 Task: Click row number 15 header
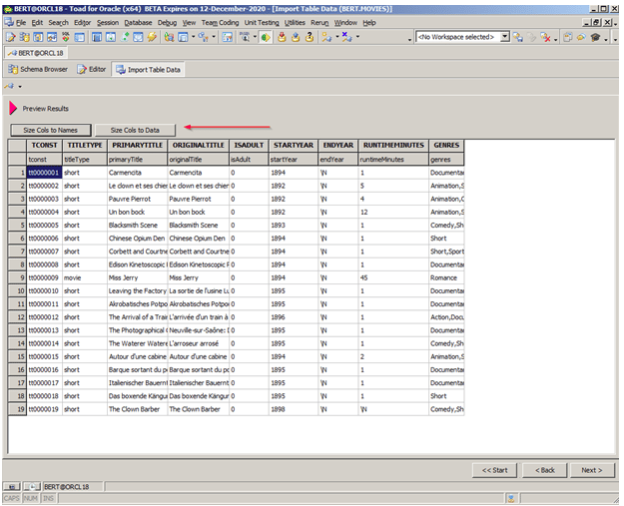[17, 357]
